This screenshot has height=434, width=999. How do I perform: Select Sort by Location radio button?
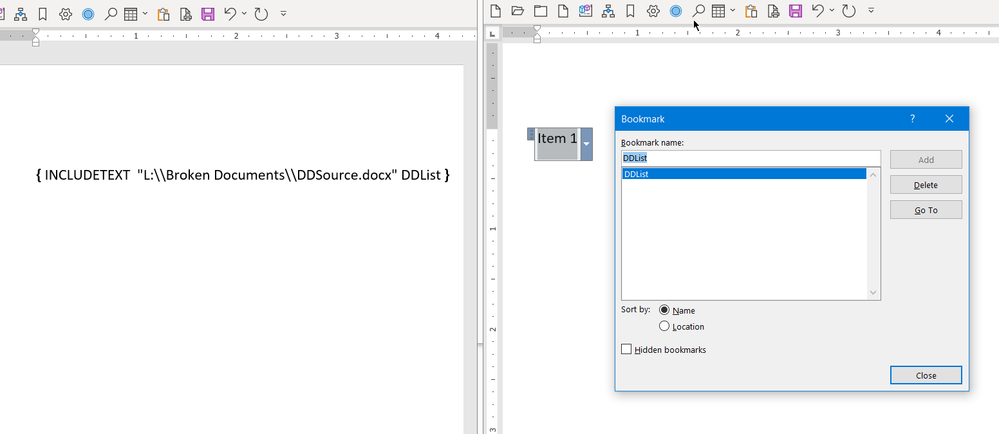(x=665, y=326)
